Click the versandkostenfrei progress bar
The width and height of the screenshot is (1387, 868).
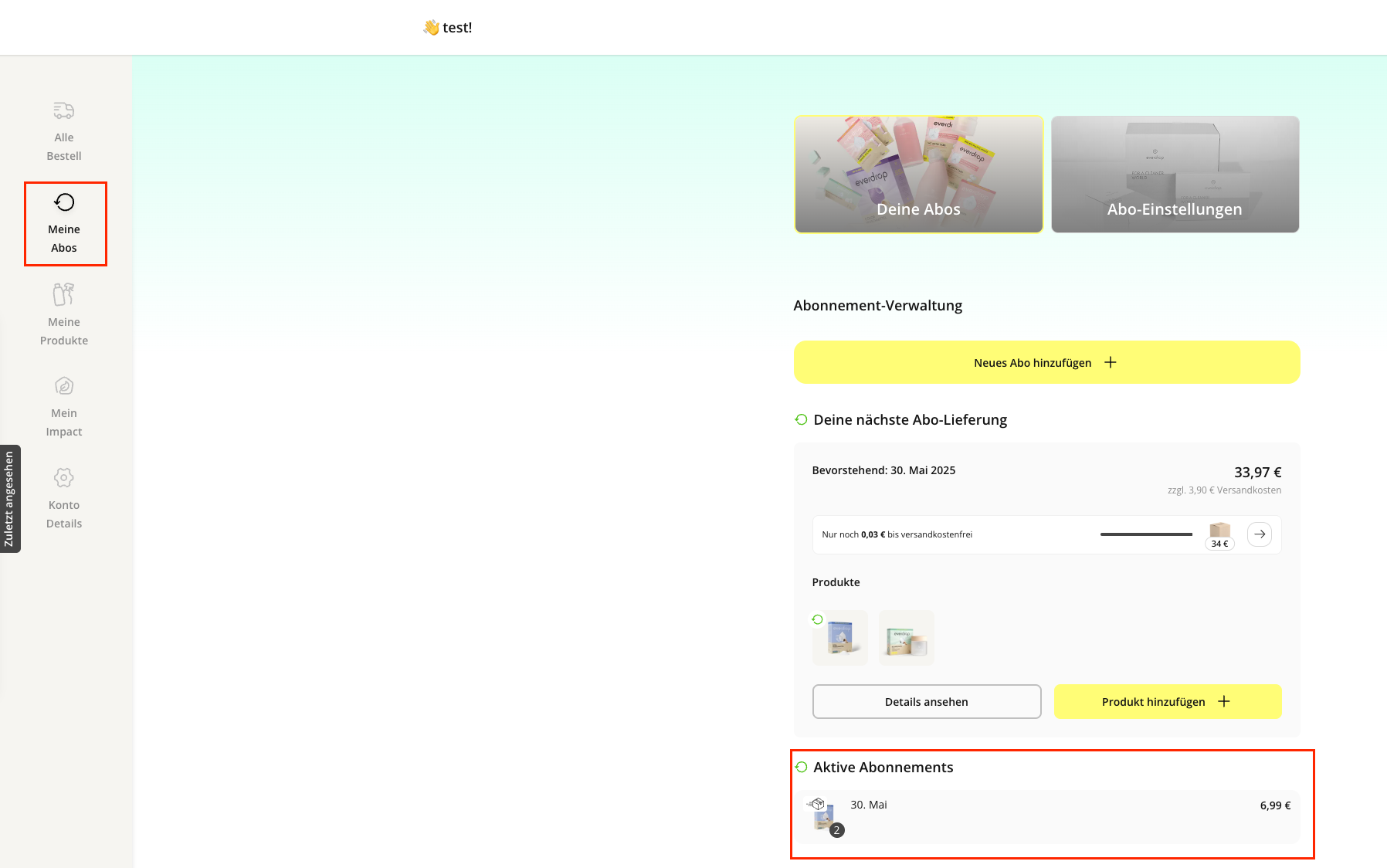coord(1146,534)
